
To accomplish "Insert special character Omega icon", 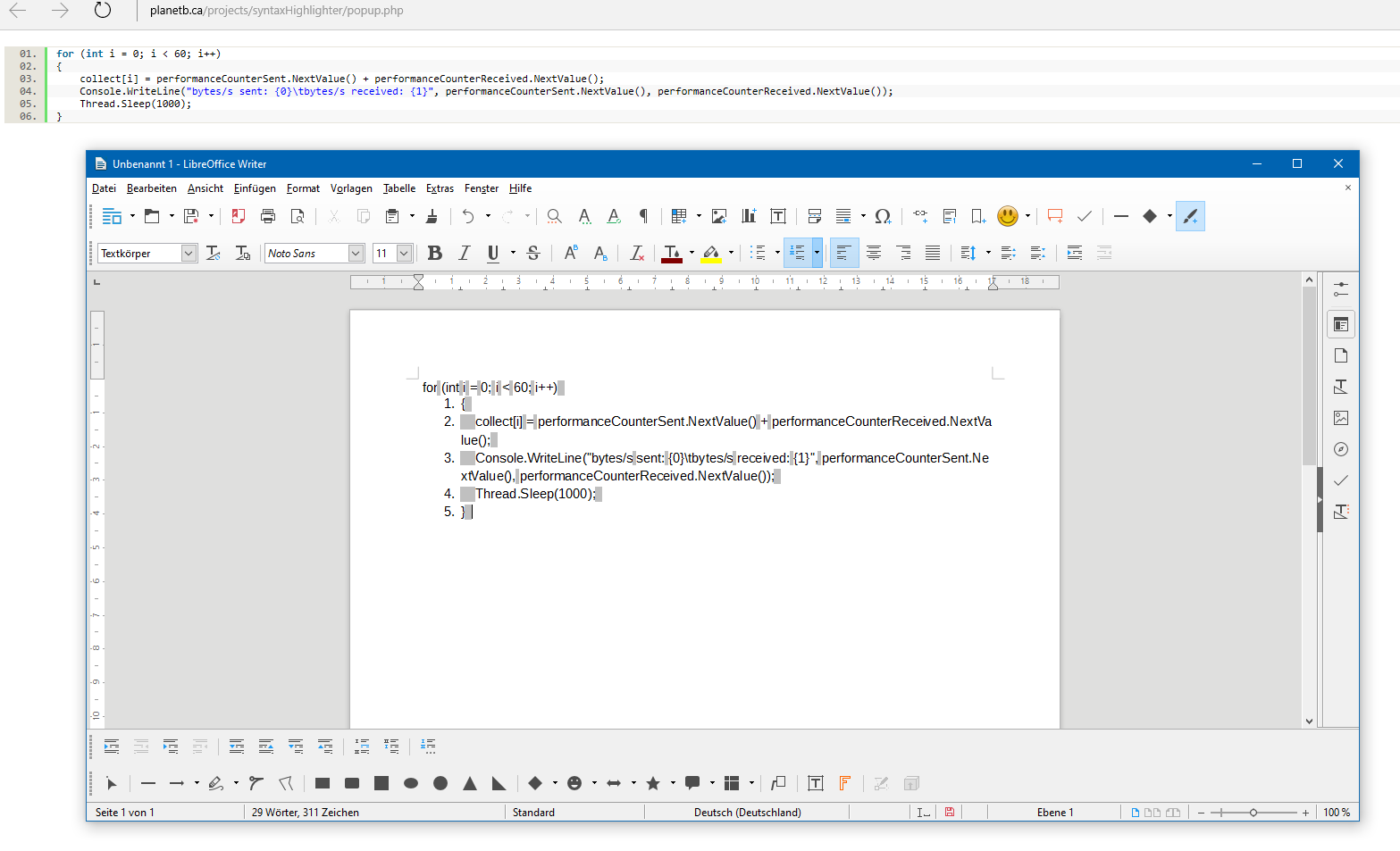I will 883,216.
